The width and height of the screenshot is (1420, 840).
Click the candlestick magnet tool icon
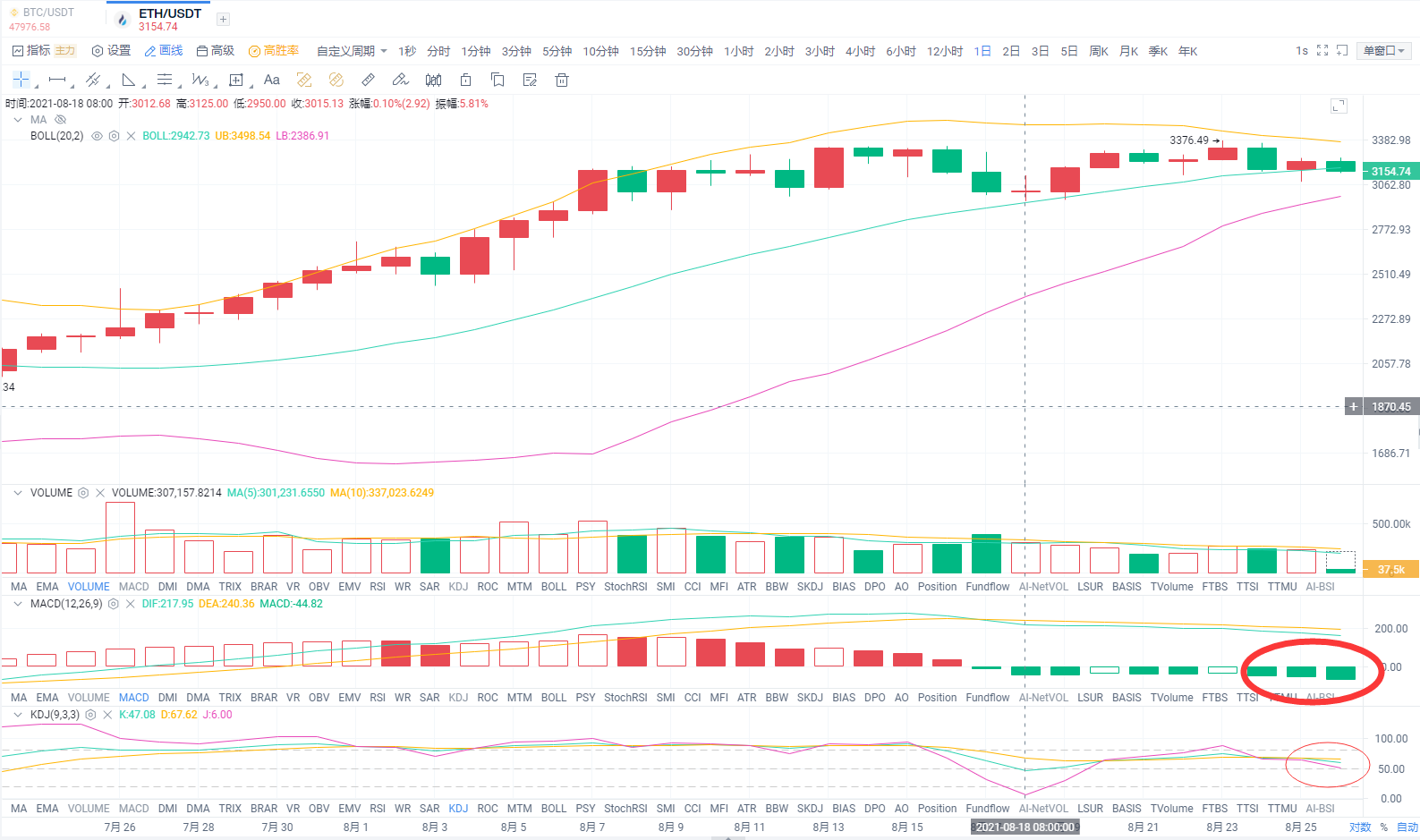[x=433, y=80]
